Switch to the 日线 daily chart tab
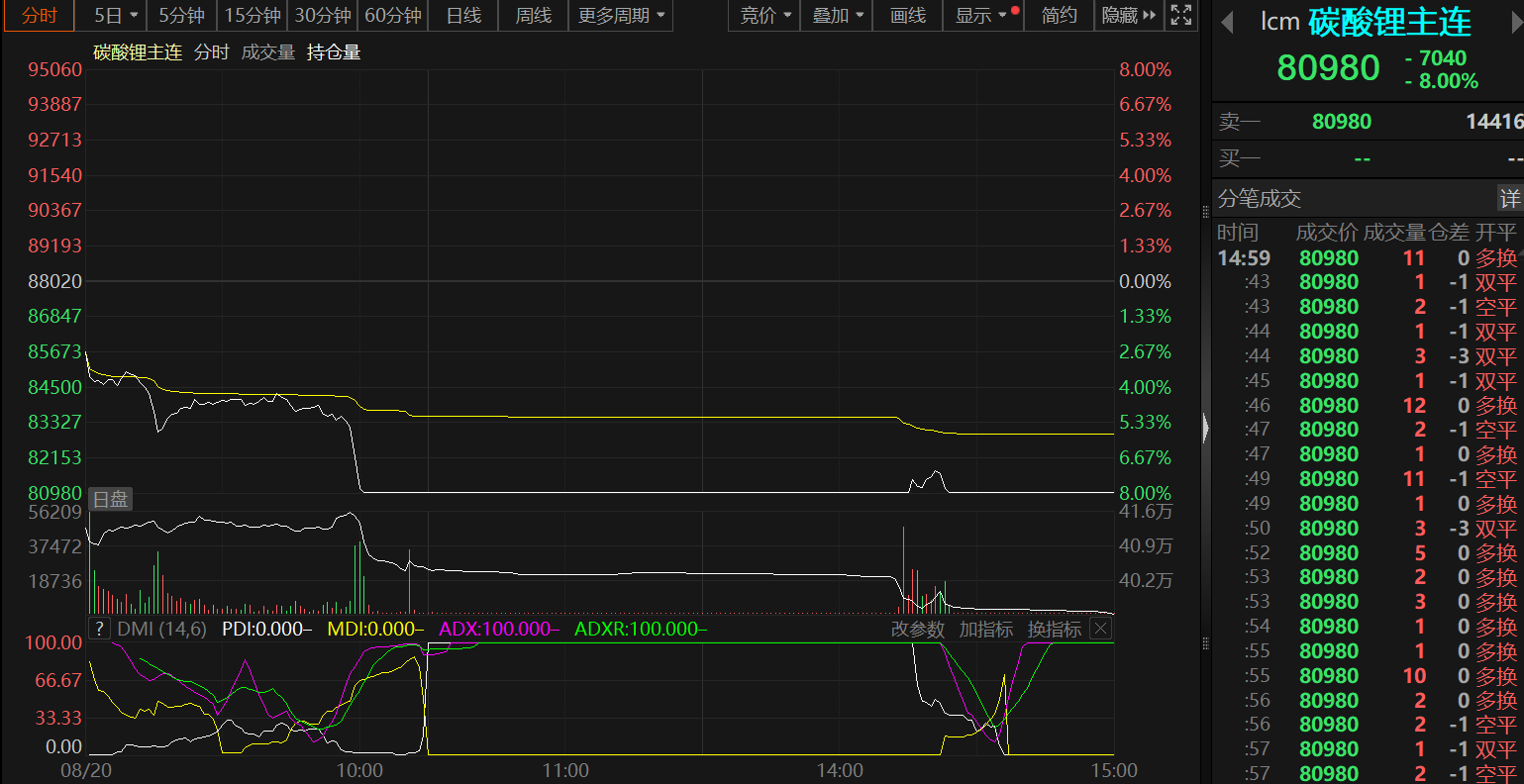The width and height of the screenshot is (1524, 784). (x=463, y=15)
